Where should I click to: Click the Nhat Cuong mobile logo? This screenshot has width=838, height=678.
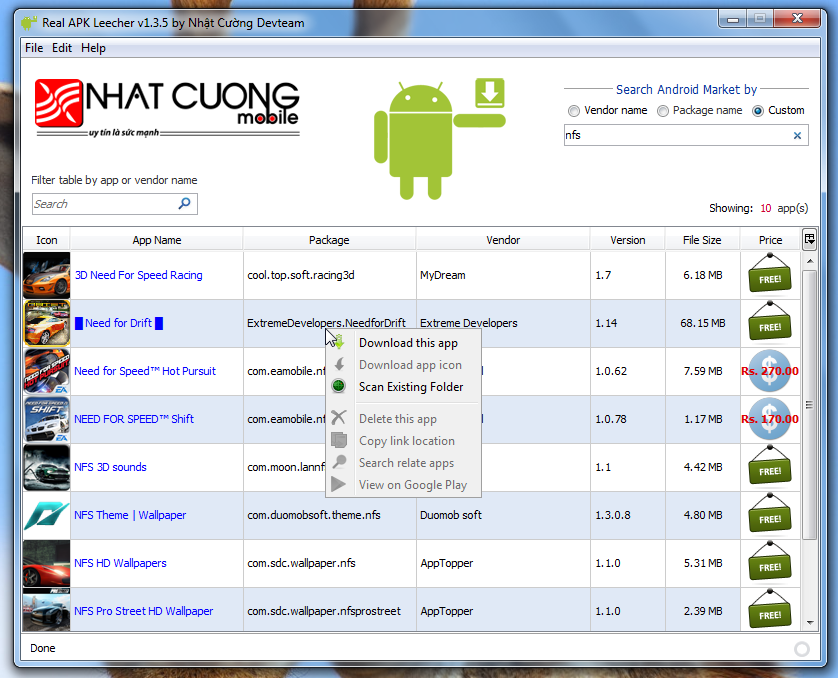tap(167, 108)
